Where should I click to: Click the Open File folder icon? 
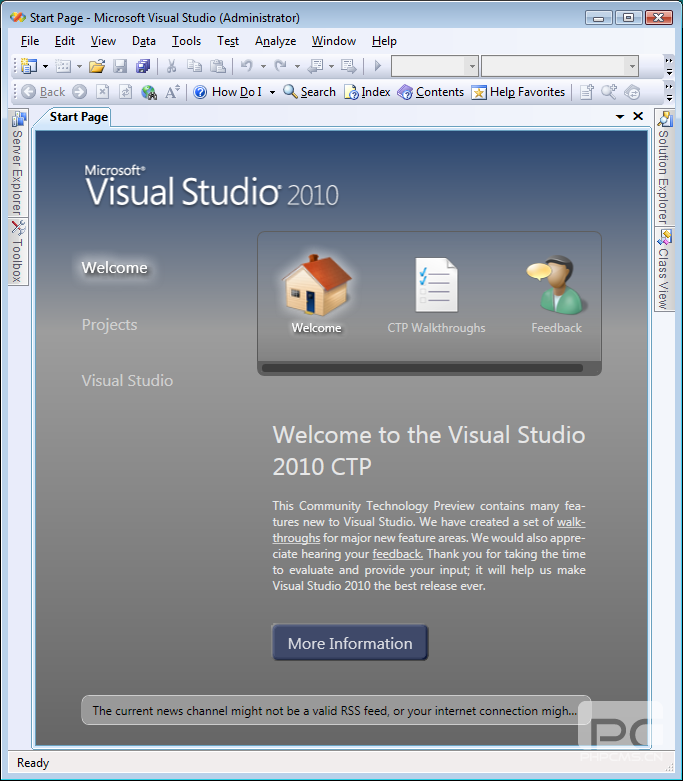pos(97,66)
